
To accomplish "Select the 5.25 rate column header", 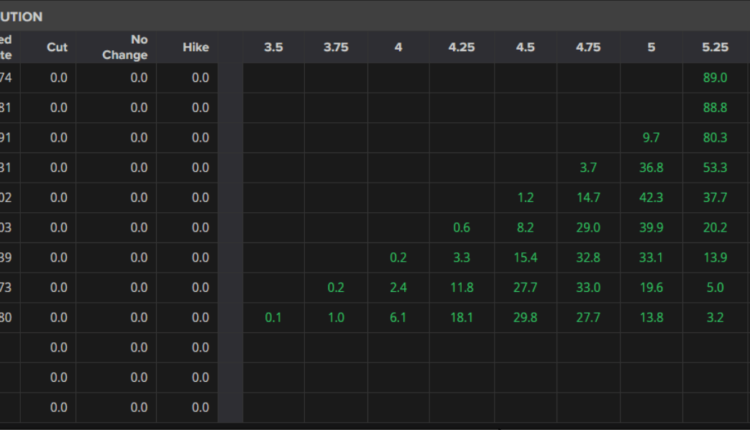I will [x=714, y=47].
